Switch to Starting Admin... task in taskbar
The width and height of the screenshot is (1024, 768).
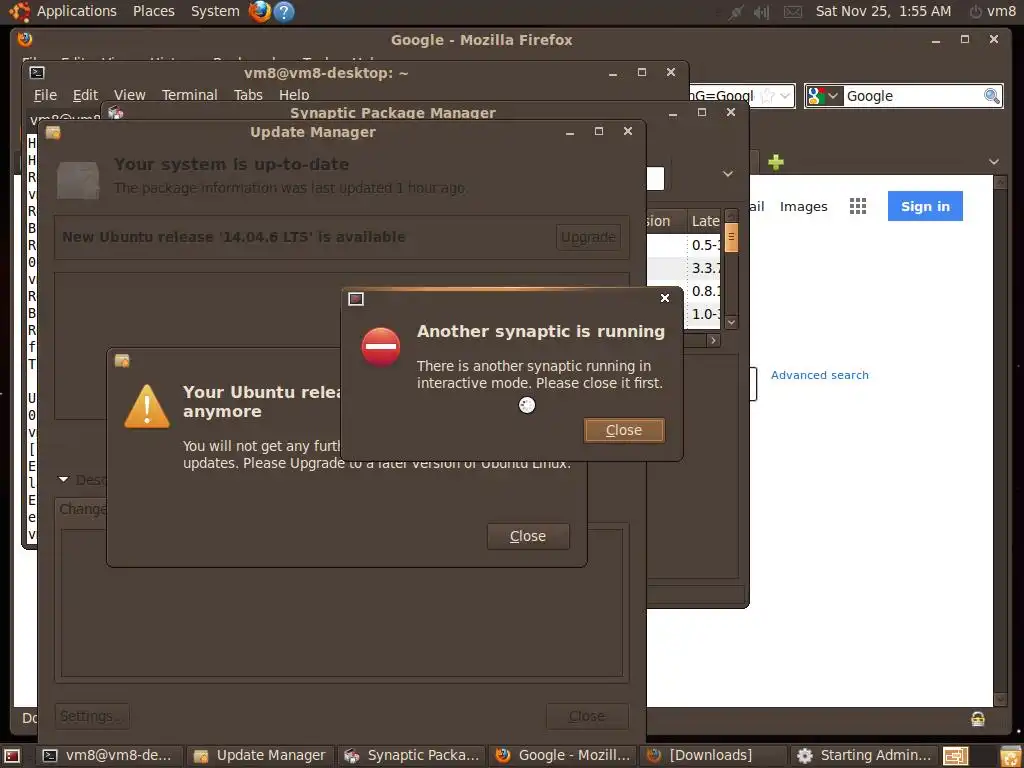865,756
